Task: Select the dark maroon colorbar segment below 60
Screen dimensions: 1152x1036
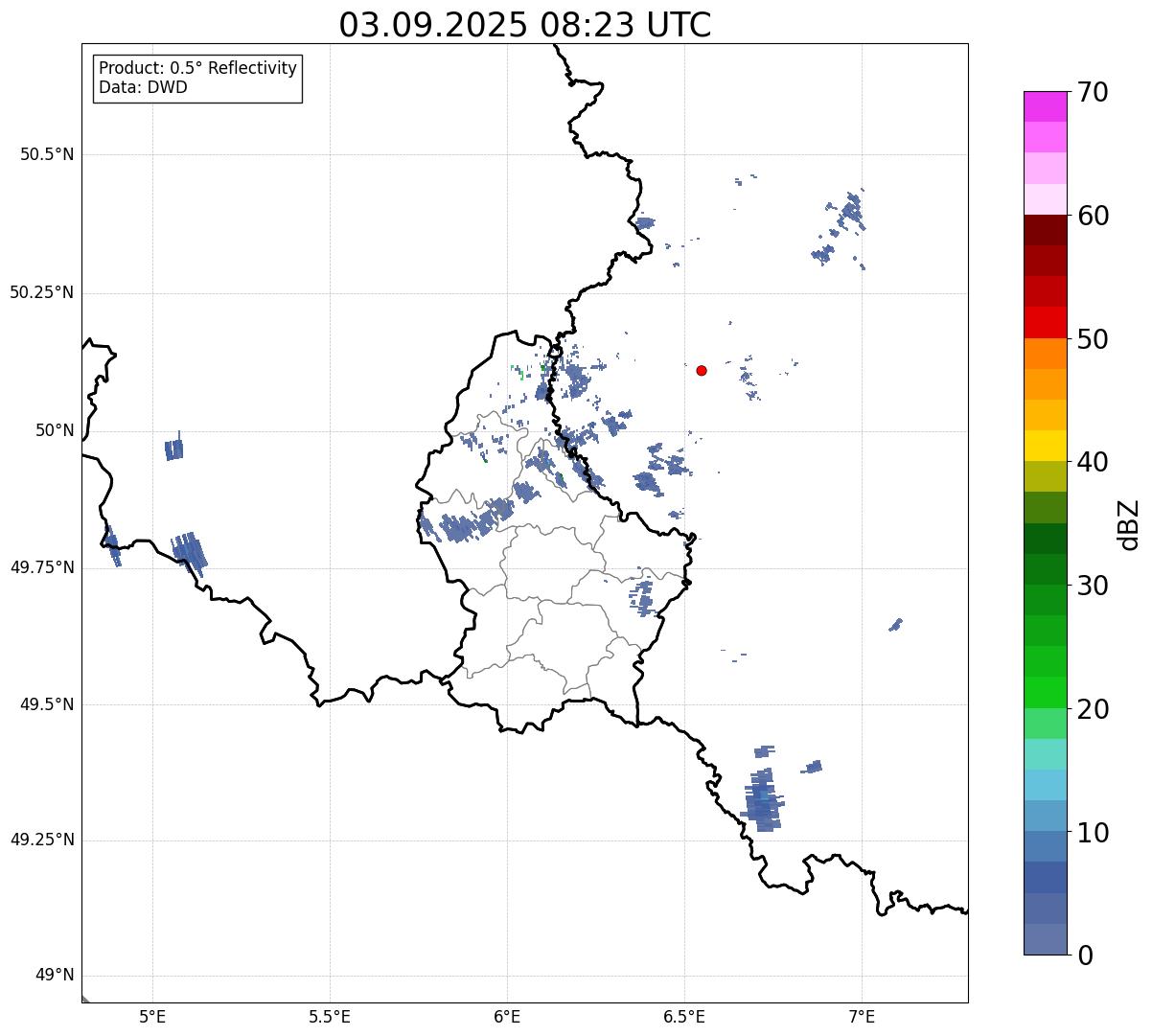Action: click(x=1045, y=230)
